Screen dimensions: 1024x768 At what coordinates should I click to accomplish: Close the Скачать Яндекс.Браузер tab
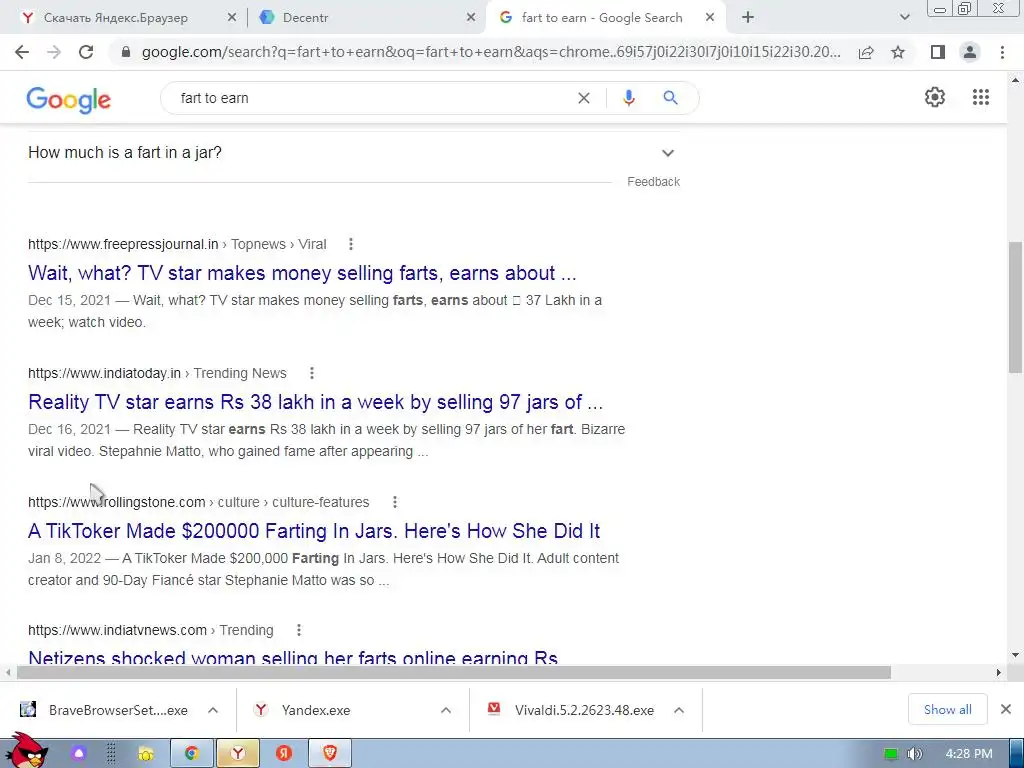coord(232,18)
